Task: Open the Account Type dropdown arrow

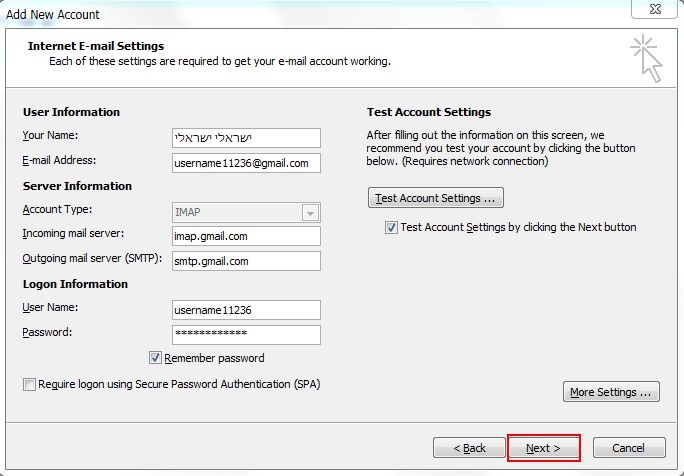Action: tap(310, 212)
